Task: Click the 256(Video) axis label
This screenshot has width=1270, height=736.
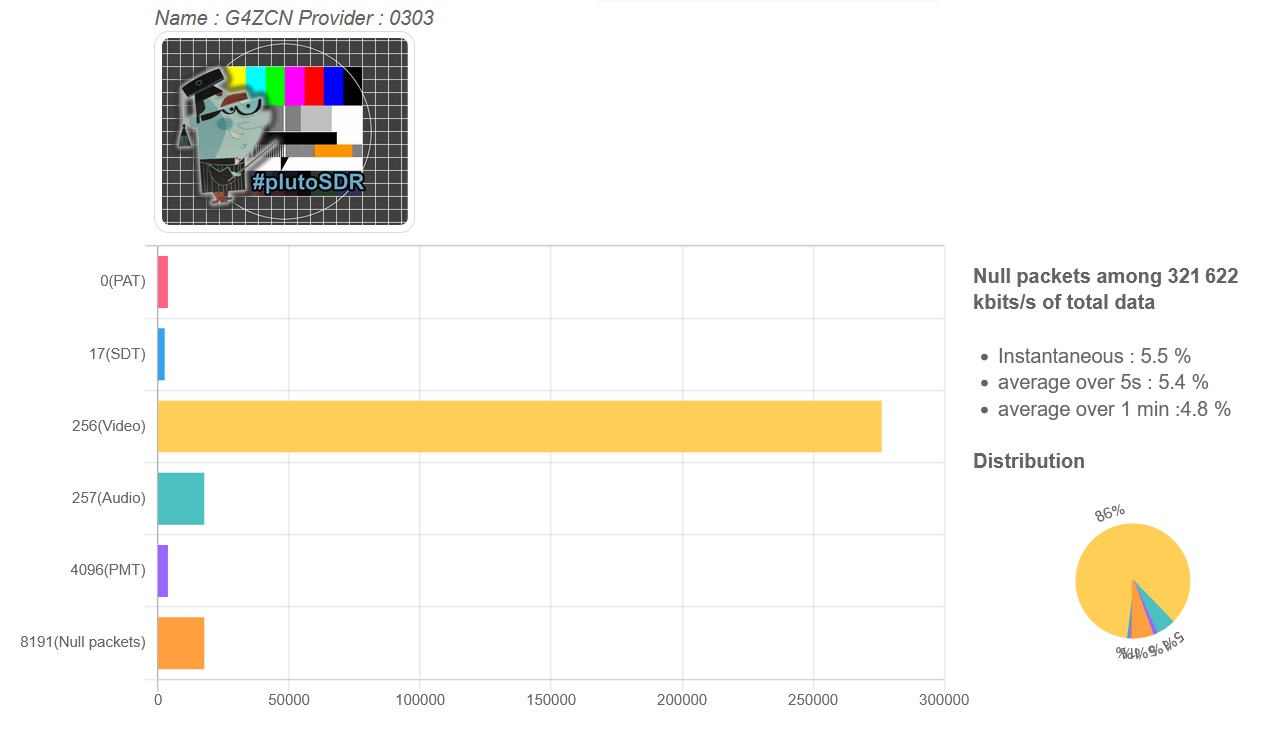Action: [109, 426]
